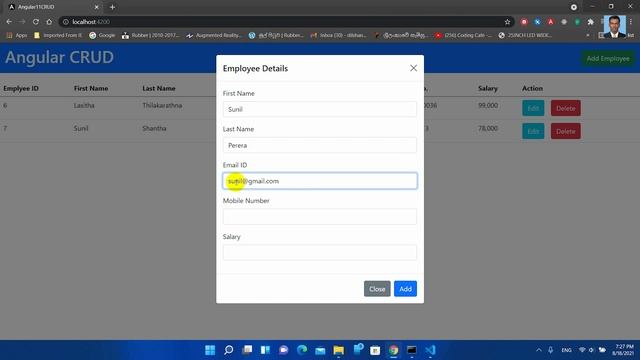Open the clock showing 7:27 PM

point(624,350)
